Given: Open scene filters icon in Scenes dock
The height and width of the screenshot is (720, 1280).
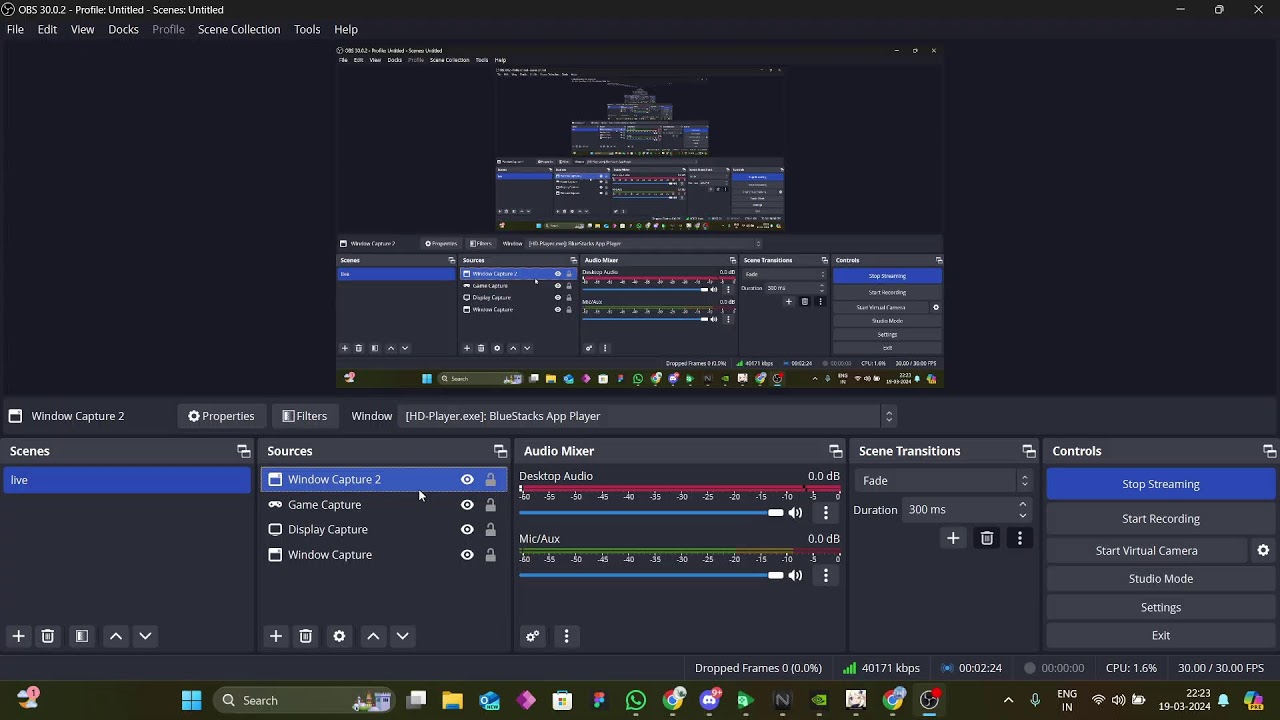Looking at the screenshot, I should point(82,636).
